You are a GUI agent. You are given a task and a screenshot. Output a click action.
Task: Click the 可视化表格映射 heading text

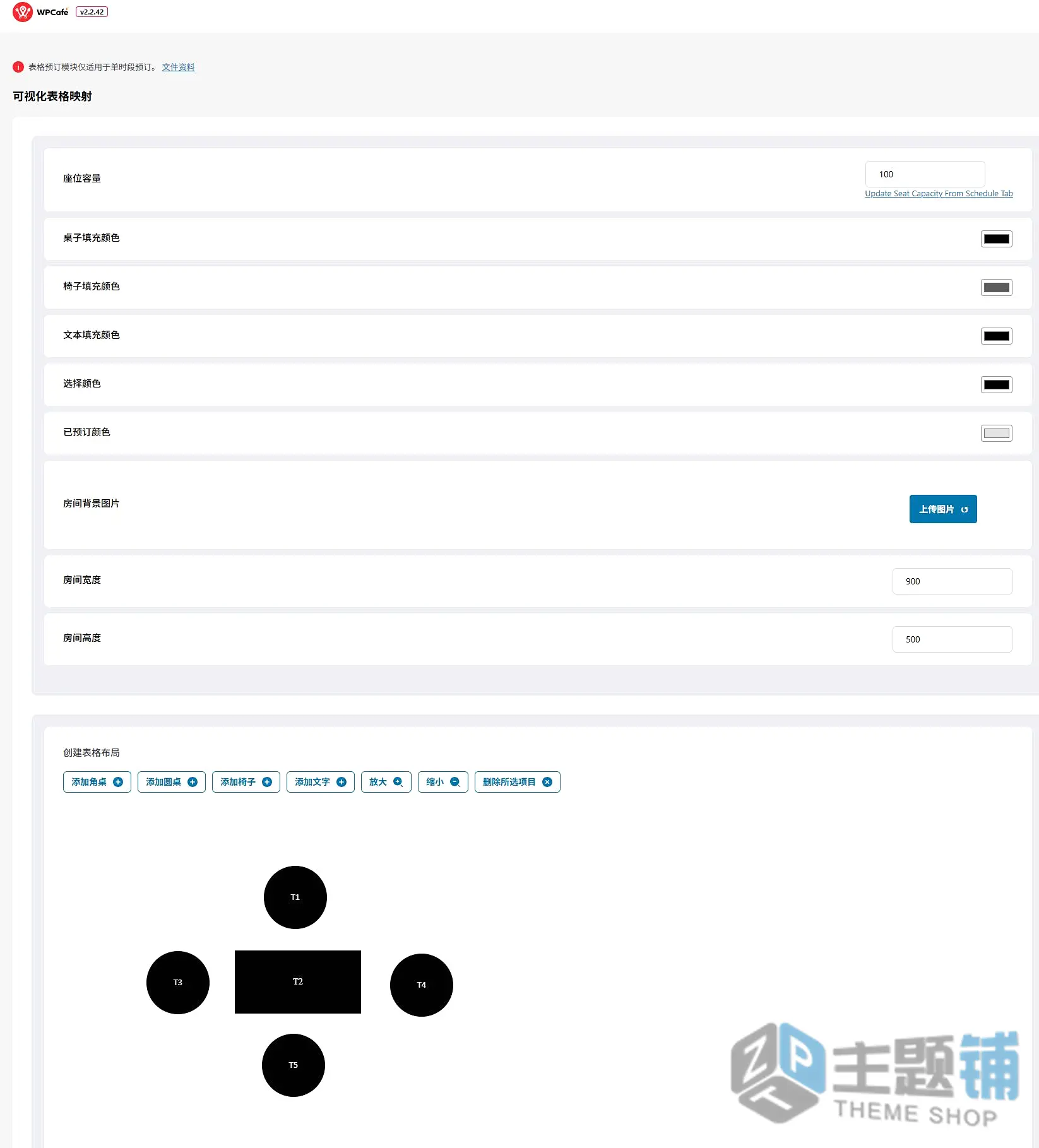coord(52,96)
